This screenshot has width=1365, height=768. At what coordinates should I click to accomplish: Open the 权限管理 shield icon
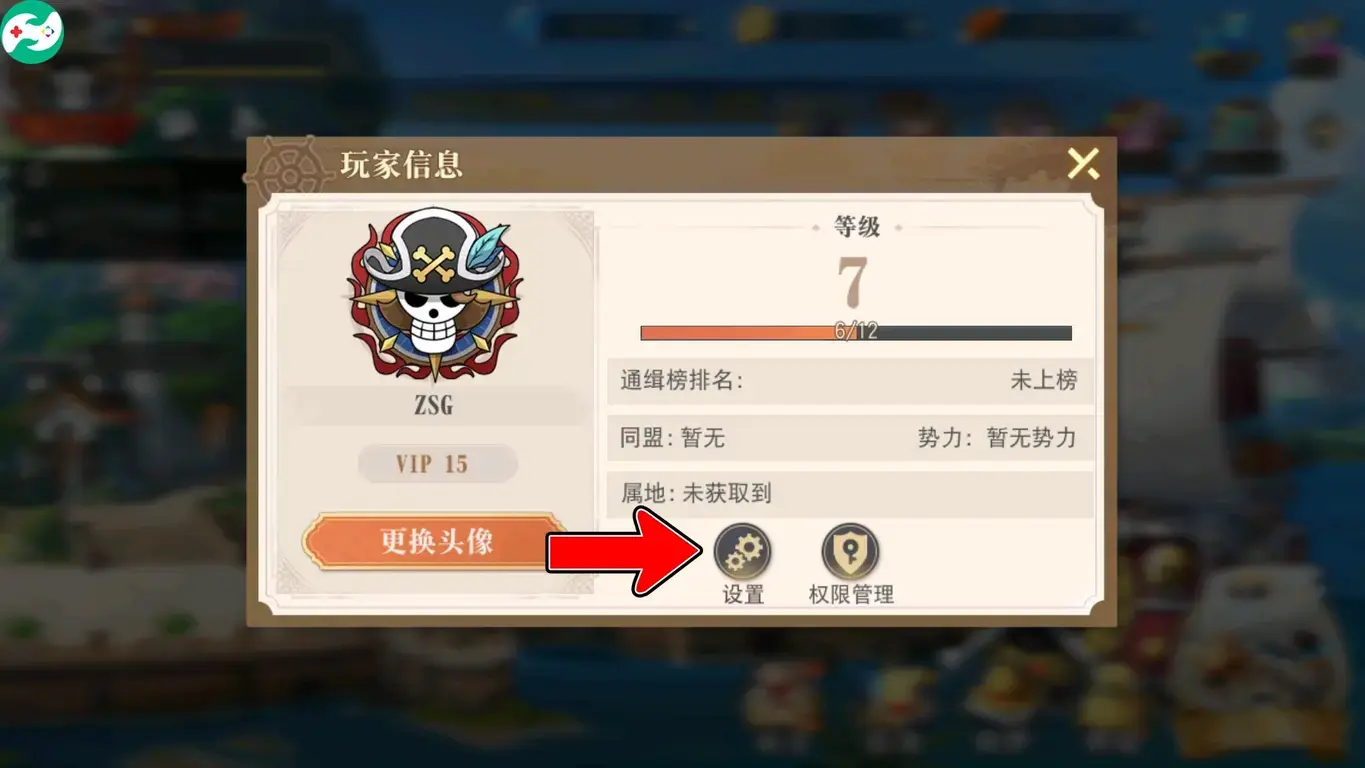pyautogui.click(x=850, y=552)
